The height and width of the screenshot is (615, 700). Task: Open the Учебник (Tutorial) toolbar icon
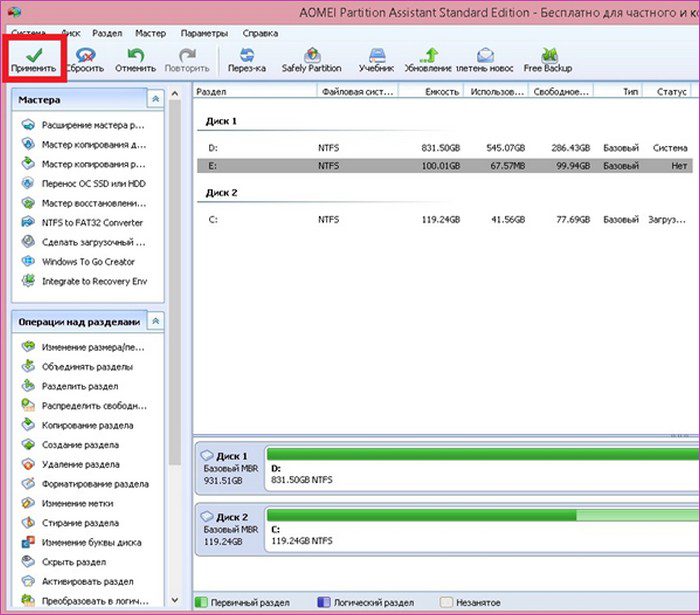tap(376, 60)
